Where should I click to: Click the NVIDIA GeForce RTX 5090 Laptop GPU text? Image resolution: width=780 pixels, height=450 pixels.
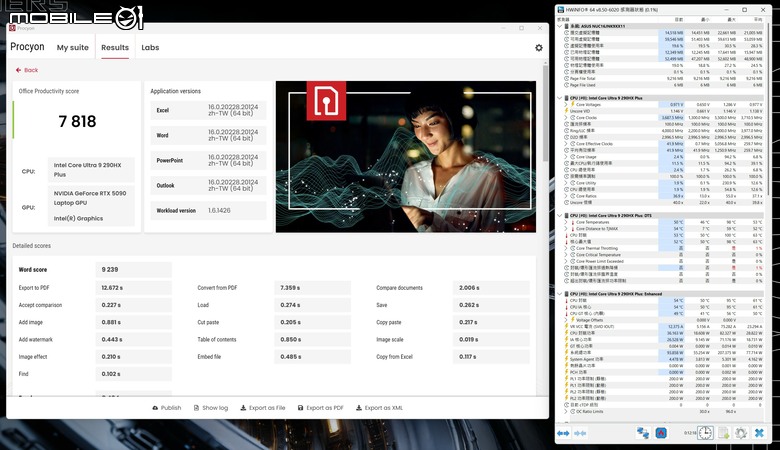[x=90, y=198]
